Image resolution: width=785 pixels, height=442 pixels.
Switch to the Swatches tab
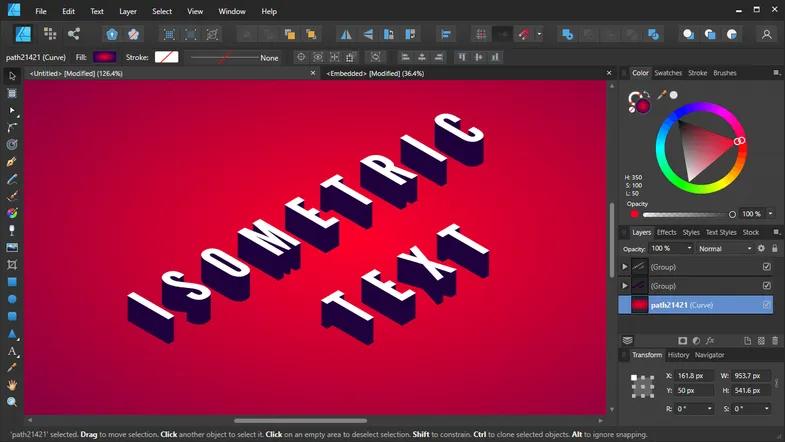tap(667, 73)
